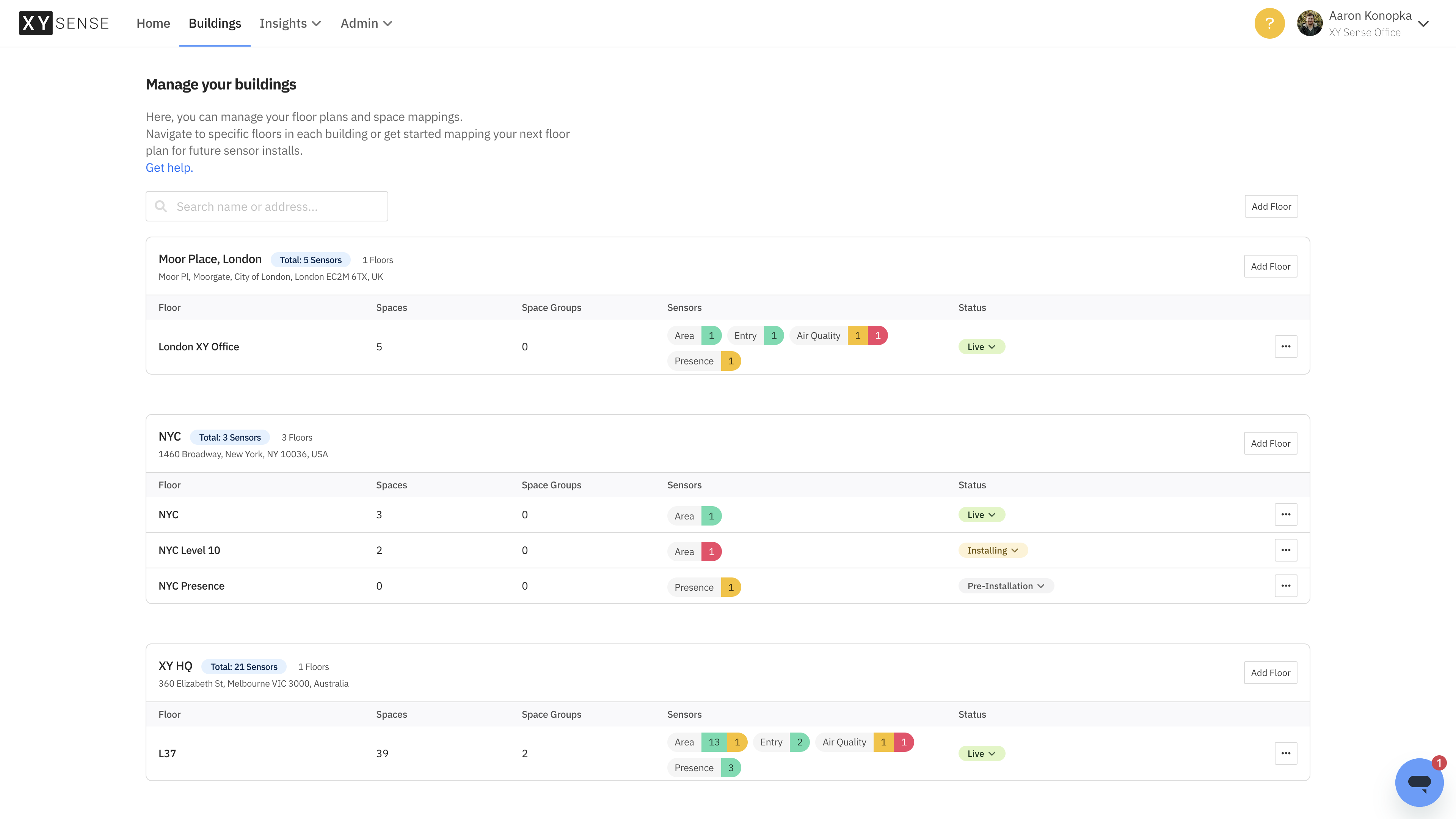
Task: Click the Get help link
Action: [169, 167]
